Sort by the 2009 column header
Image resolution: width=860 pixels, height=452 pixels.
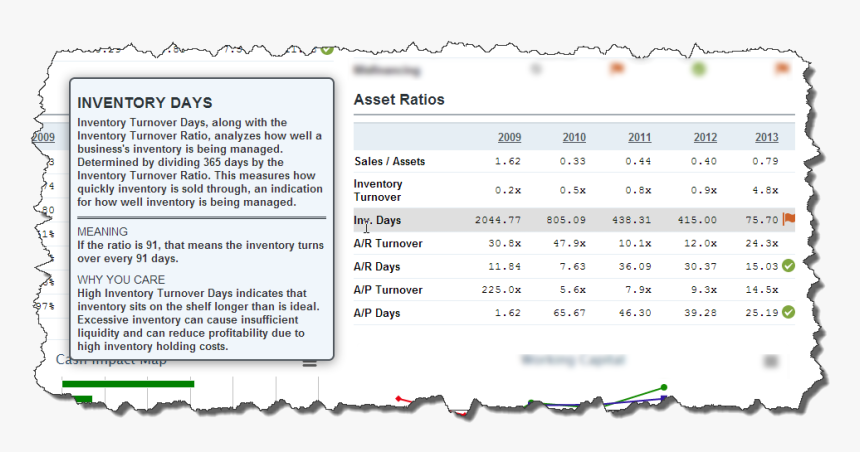[x=509, y=137]
